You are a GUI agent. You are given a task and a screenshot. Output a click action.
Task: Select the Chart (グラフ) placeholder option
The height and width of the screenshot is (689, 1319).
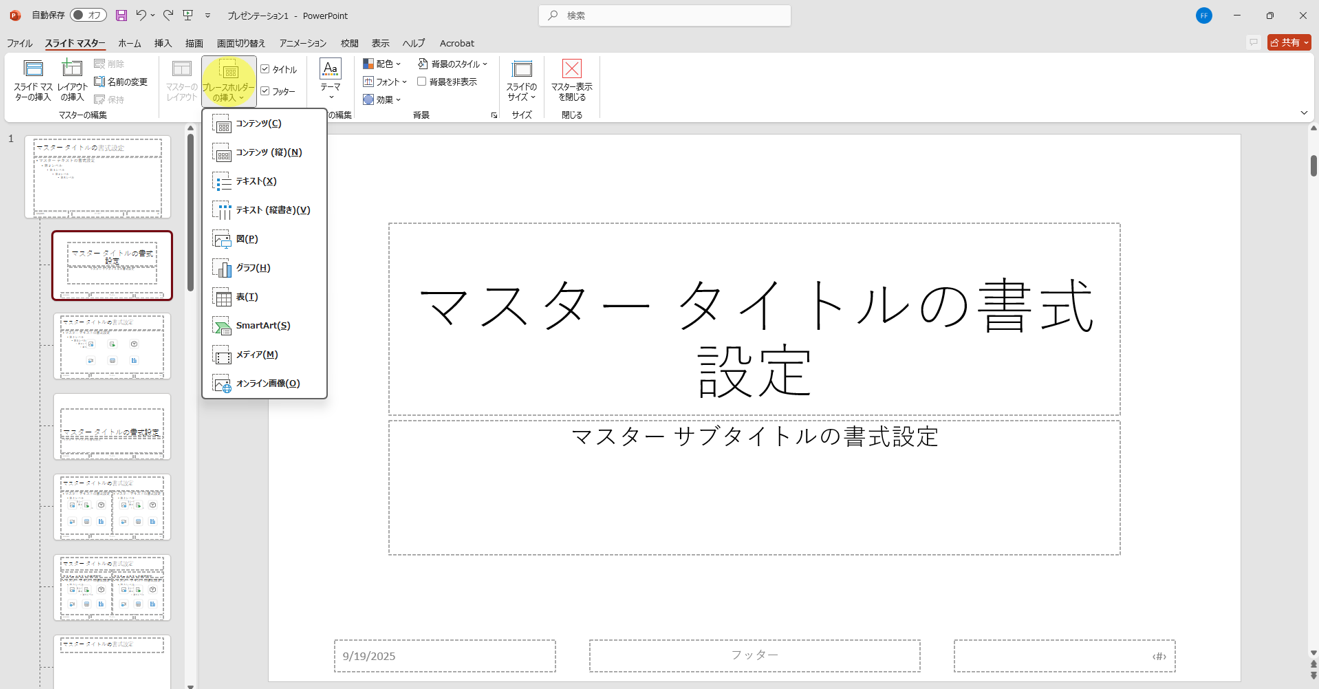pos(252,268)
